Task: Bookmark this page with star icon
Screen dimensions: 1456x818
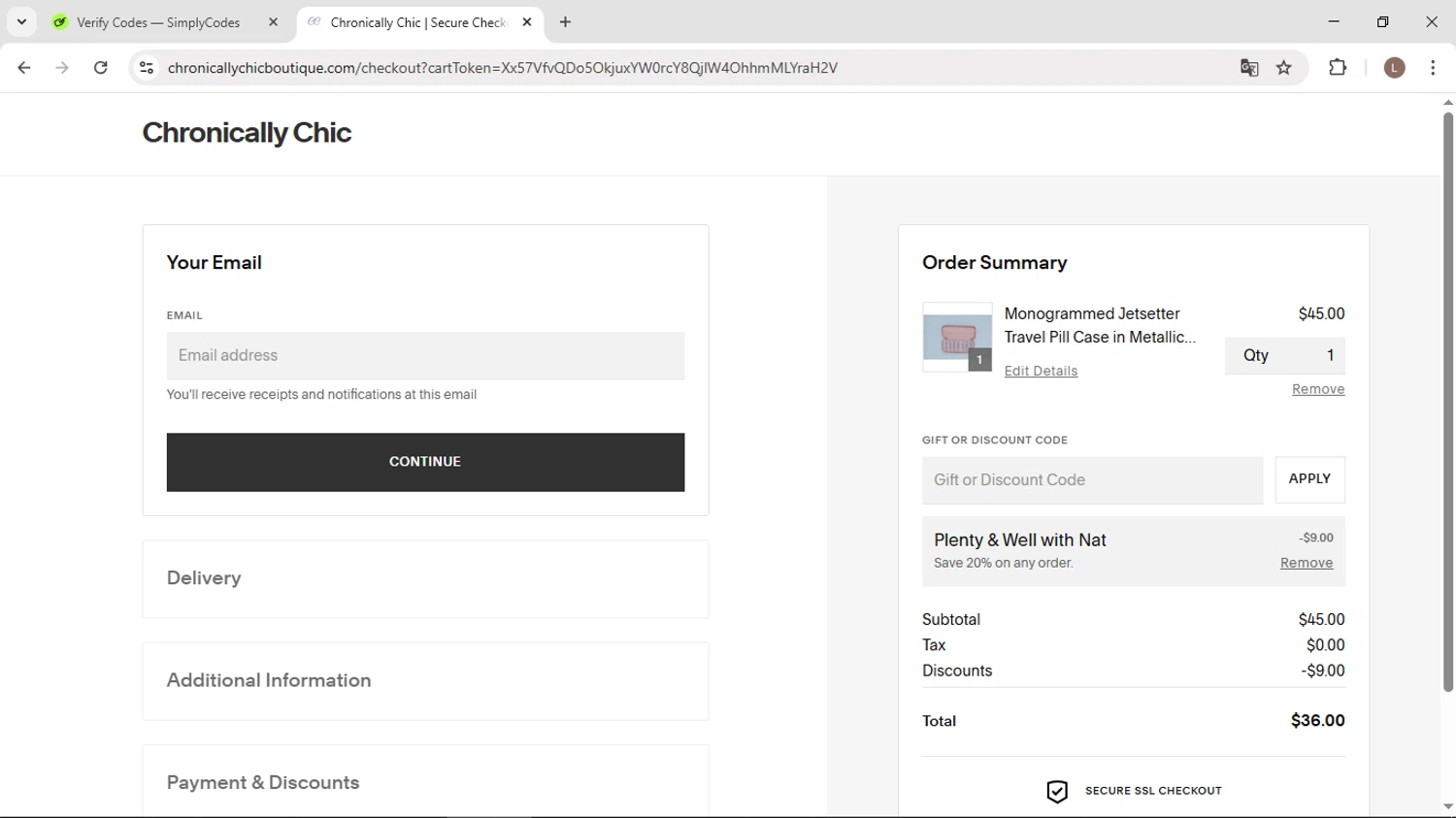Action: pos(1284,68)
